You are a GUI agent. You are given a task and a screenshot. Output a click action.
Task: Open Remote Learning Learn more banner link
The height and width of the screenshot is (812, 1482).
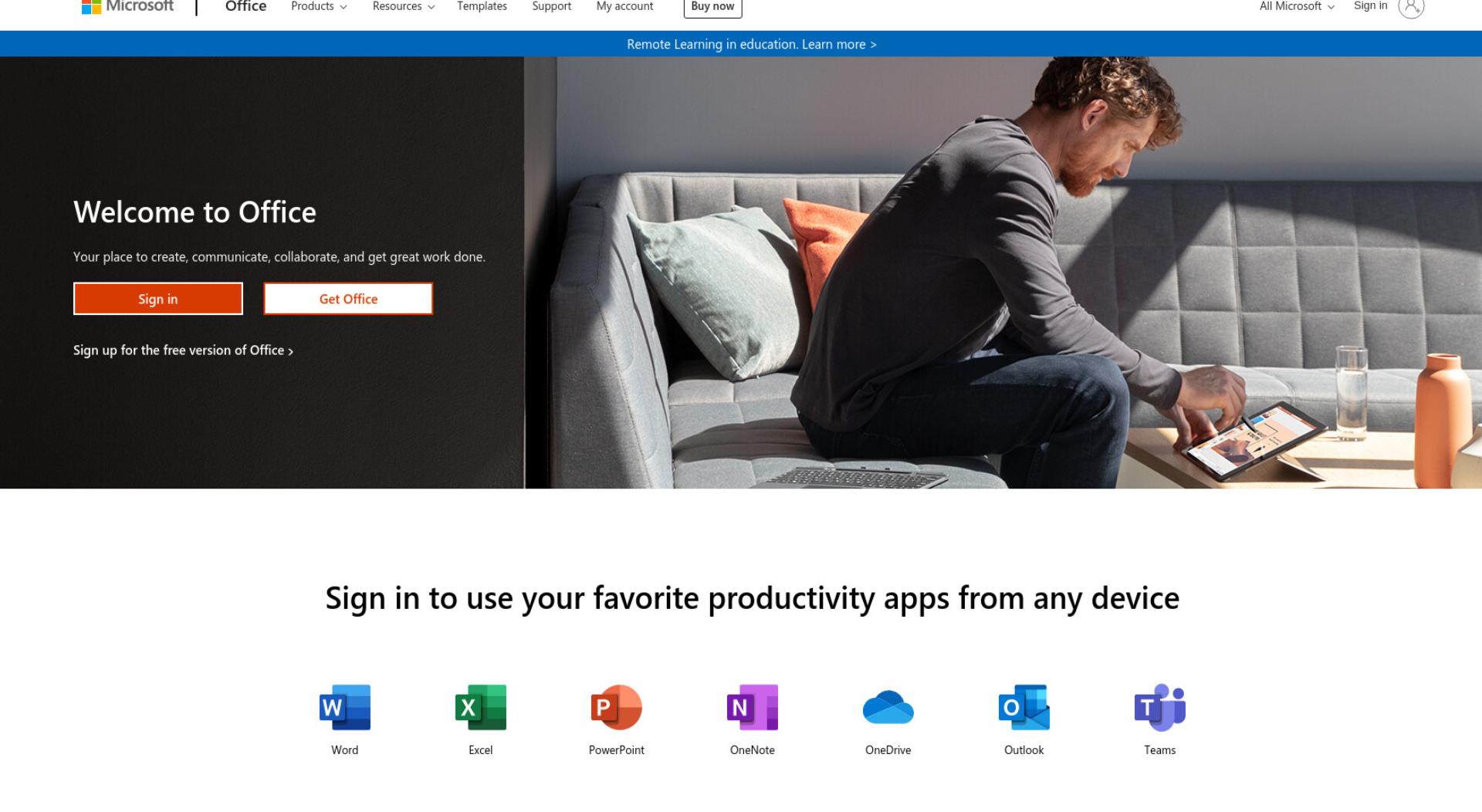coord(751,44)
